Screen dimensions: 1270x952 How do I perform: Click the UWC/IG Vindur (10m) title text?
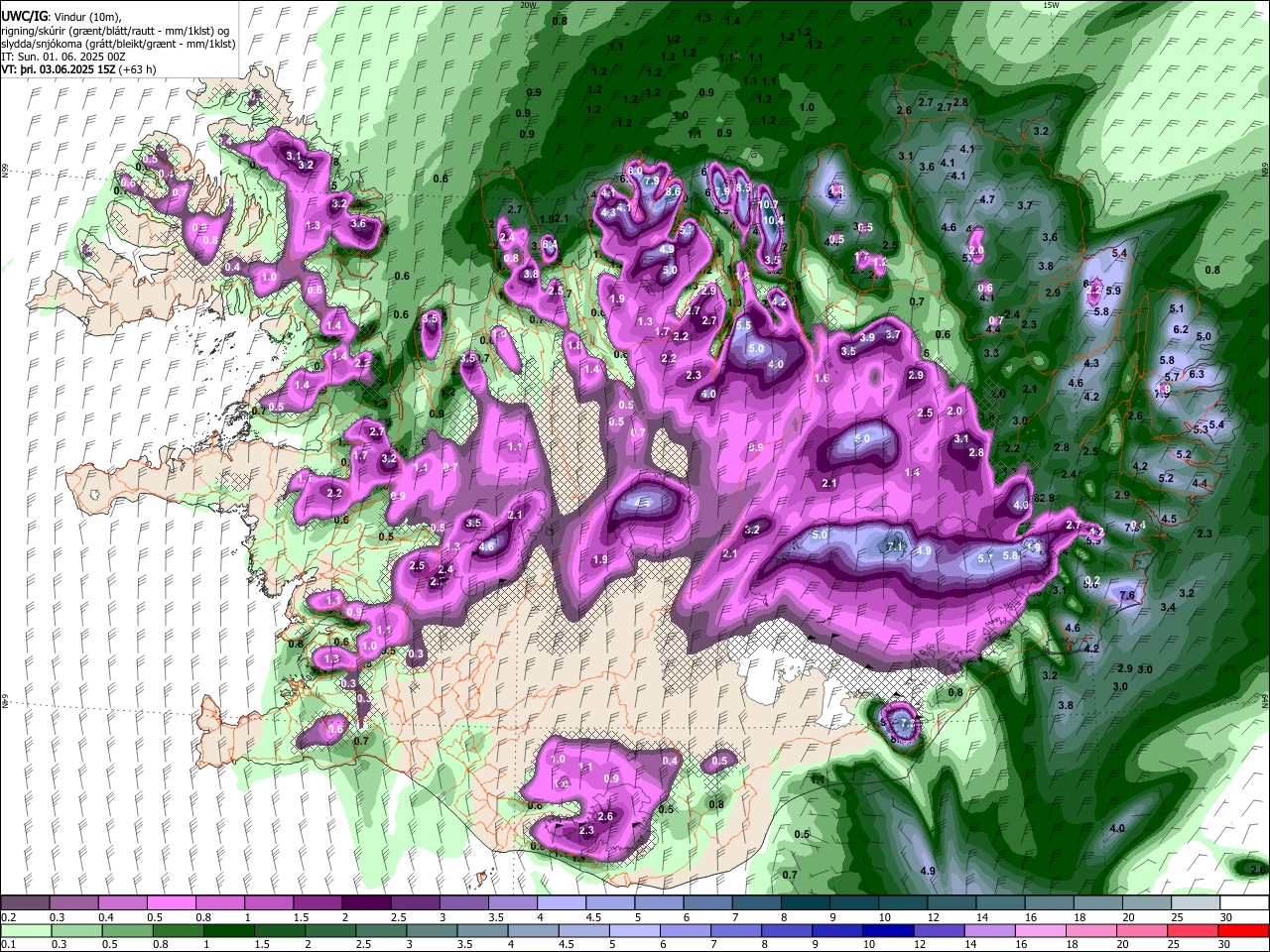[61, 17]
